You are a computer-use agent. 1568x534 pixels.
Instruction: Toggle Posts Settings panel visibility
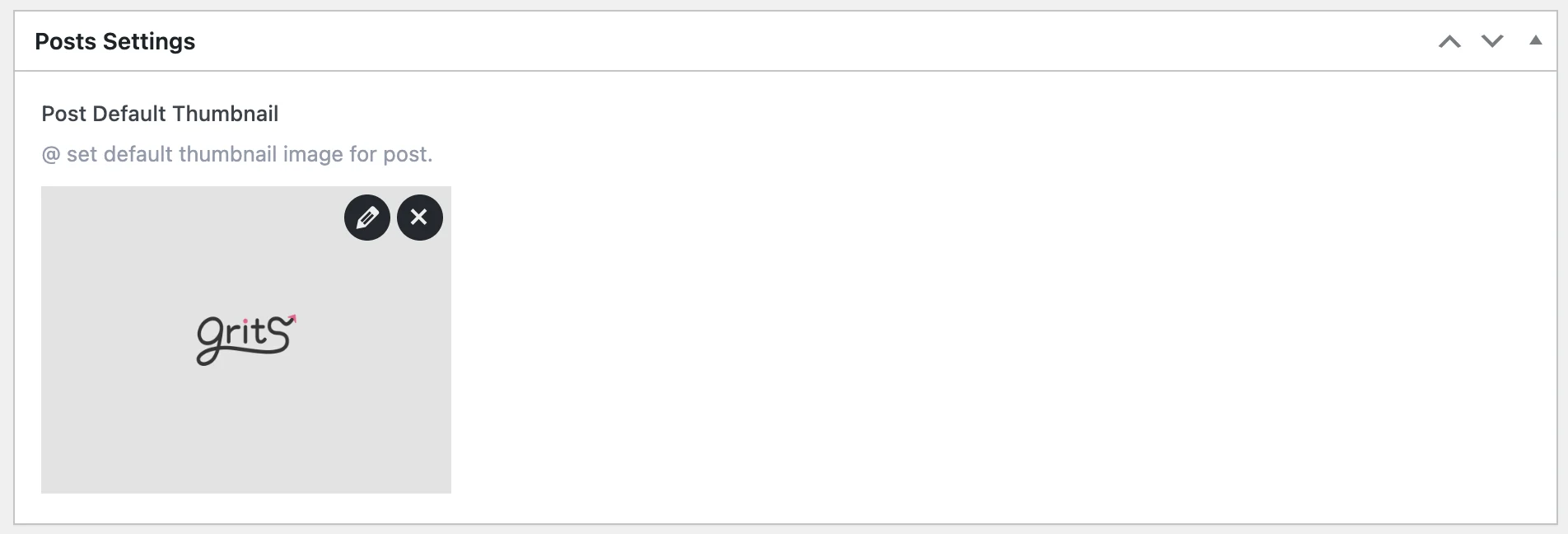pyautogui.click(x=1536, y=40)
